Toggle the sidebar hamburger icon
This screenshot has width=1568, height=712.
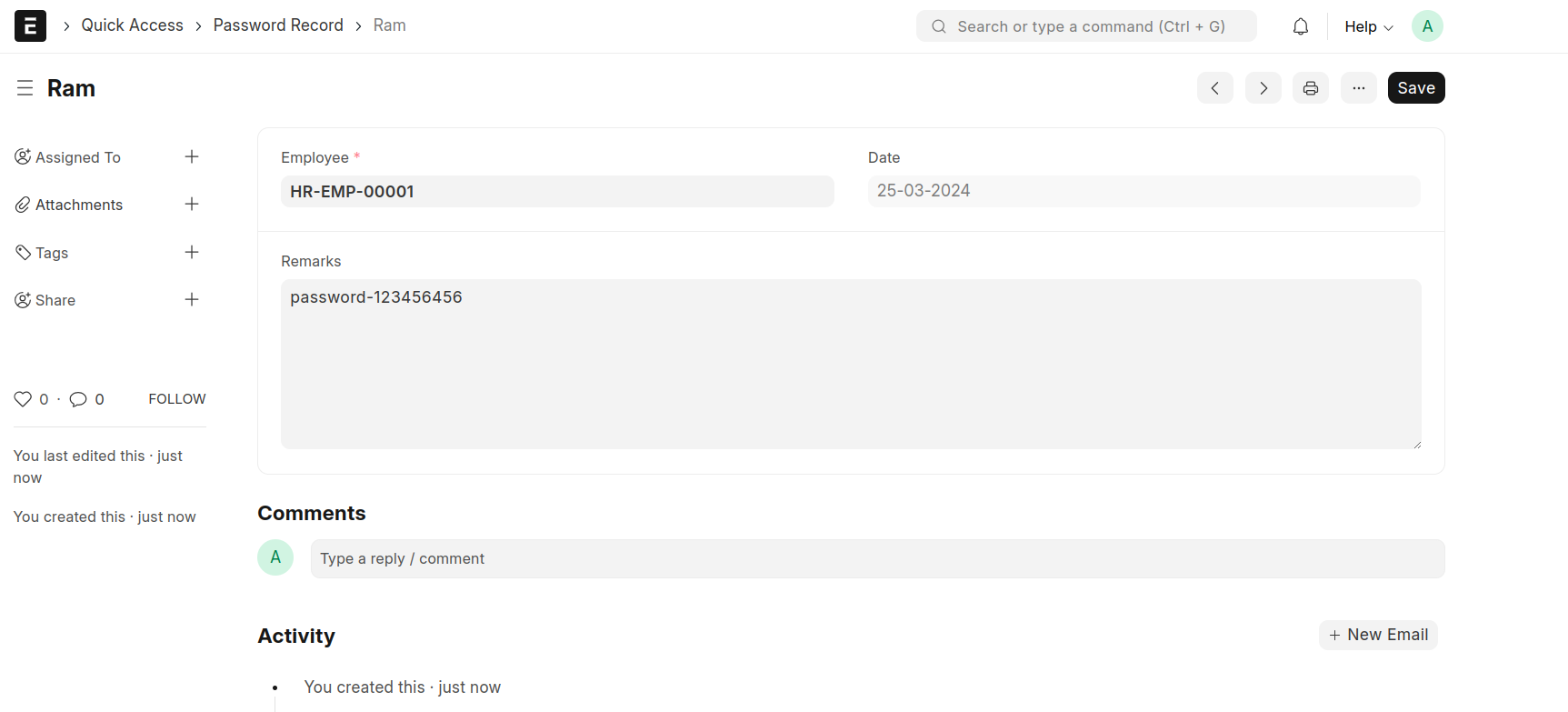pyautogui.click(x=25, y=88)
